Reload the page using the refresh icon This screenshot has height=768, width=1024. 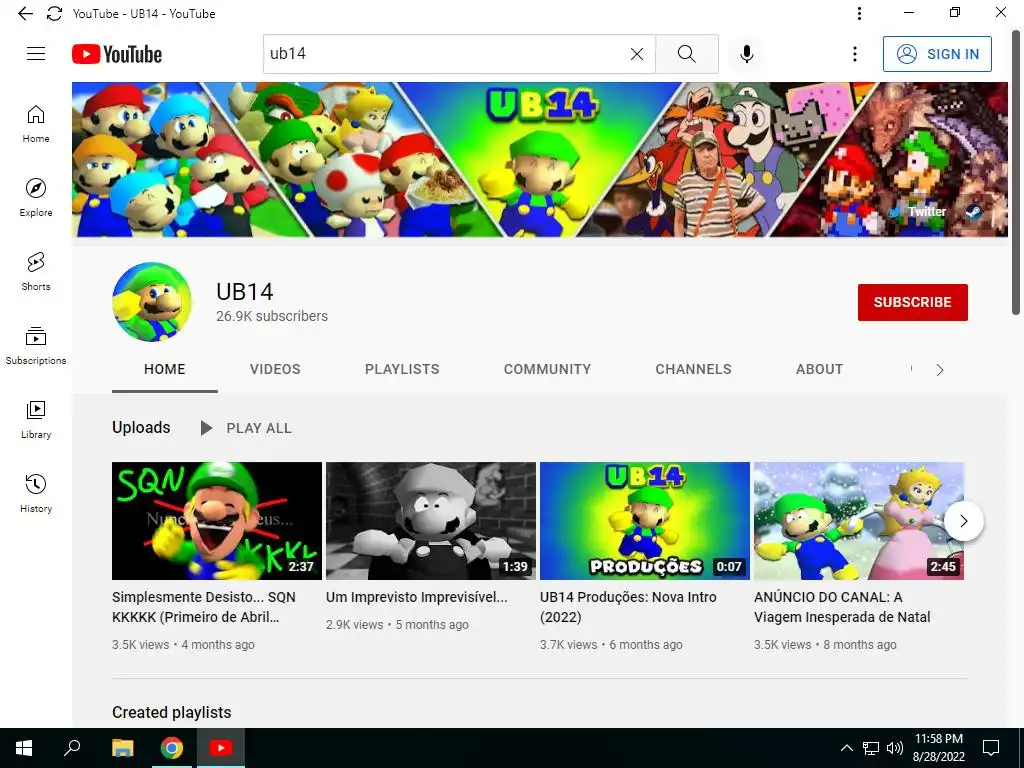[55, 14]
